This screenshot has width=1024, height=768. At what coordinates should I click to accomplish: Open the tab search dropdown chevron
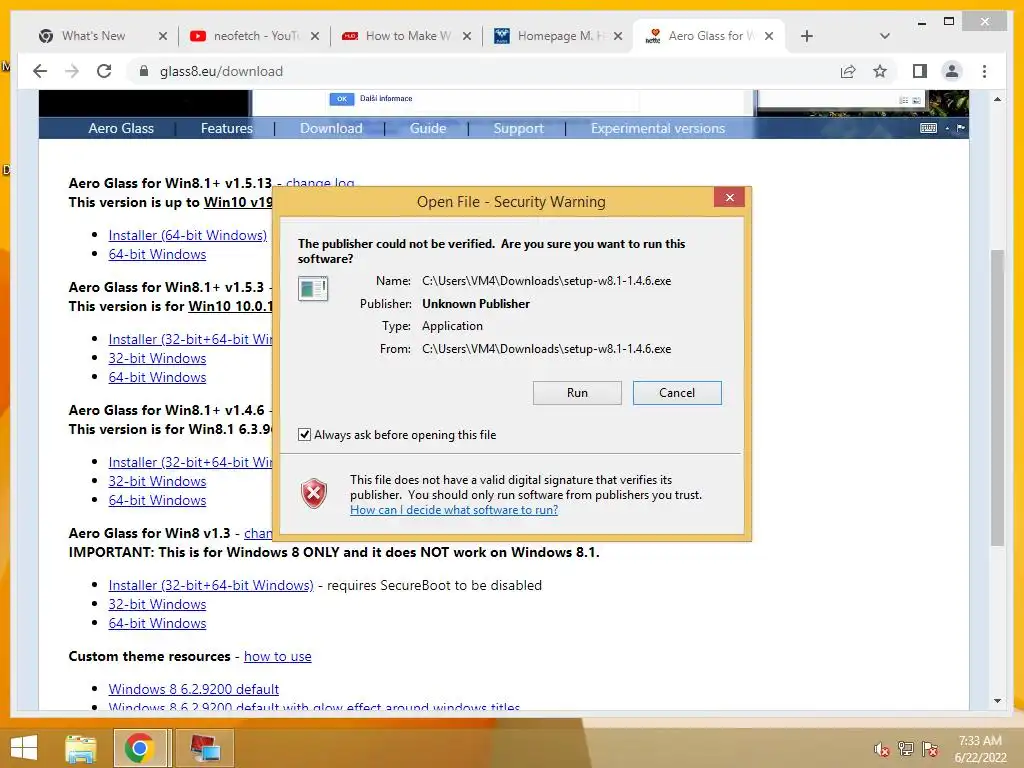click(x=885, y=36)
